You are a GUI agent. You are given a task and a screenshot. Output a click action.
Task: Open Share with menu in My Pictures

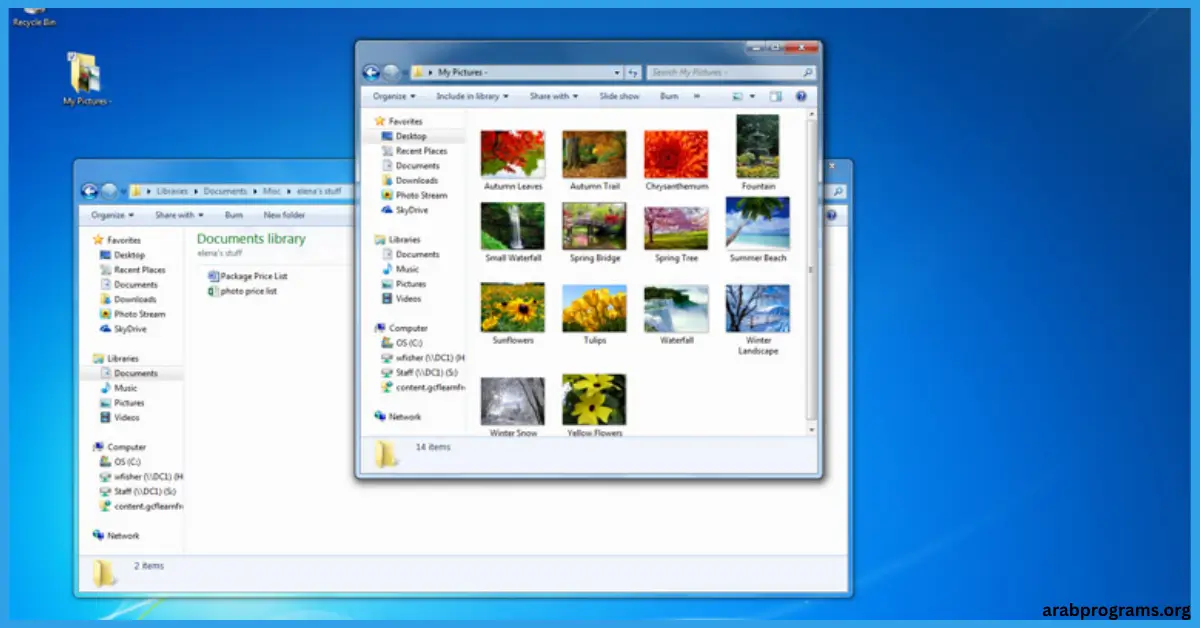pyautogui.click(x=553, y=96)
